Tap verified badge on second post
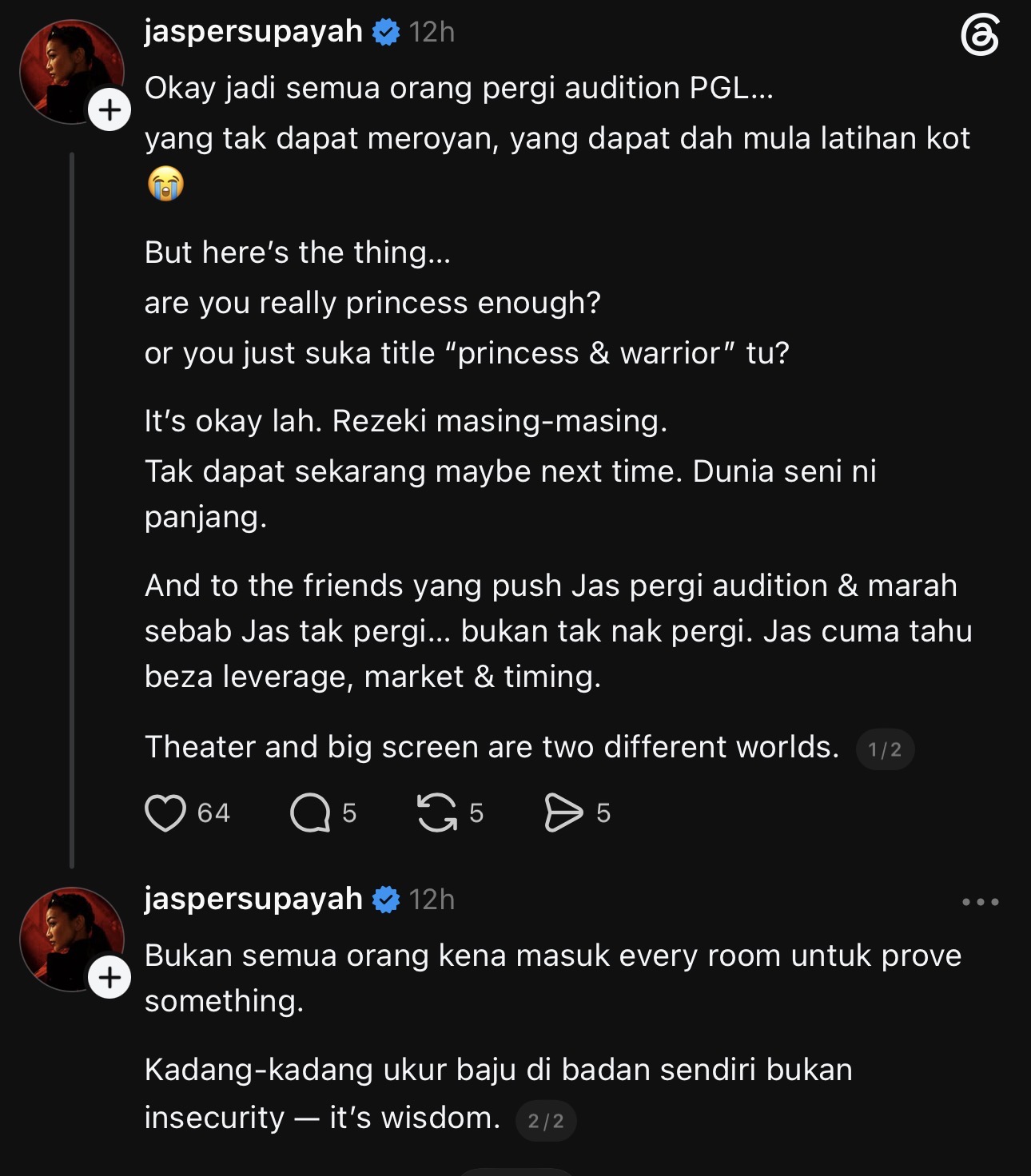1031x1176 pixels. 386,900
